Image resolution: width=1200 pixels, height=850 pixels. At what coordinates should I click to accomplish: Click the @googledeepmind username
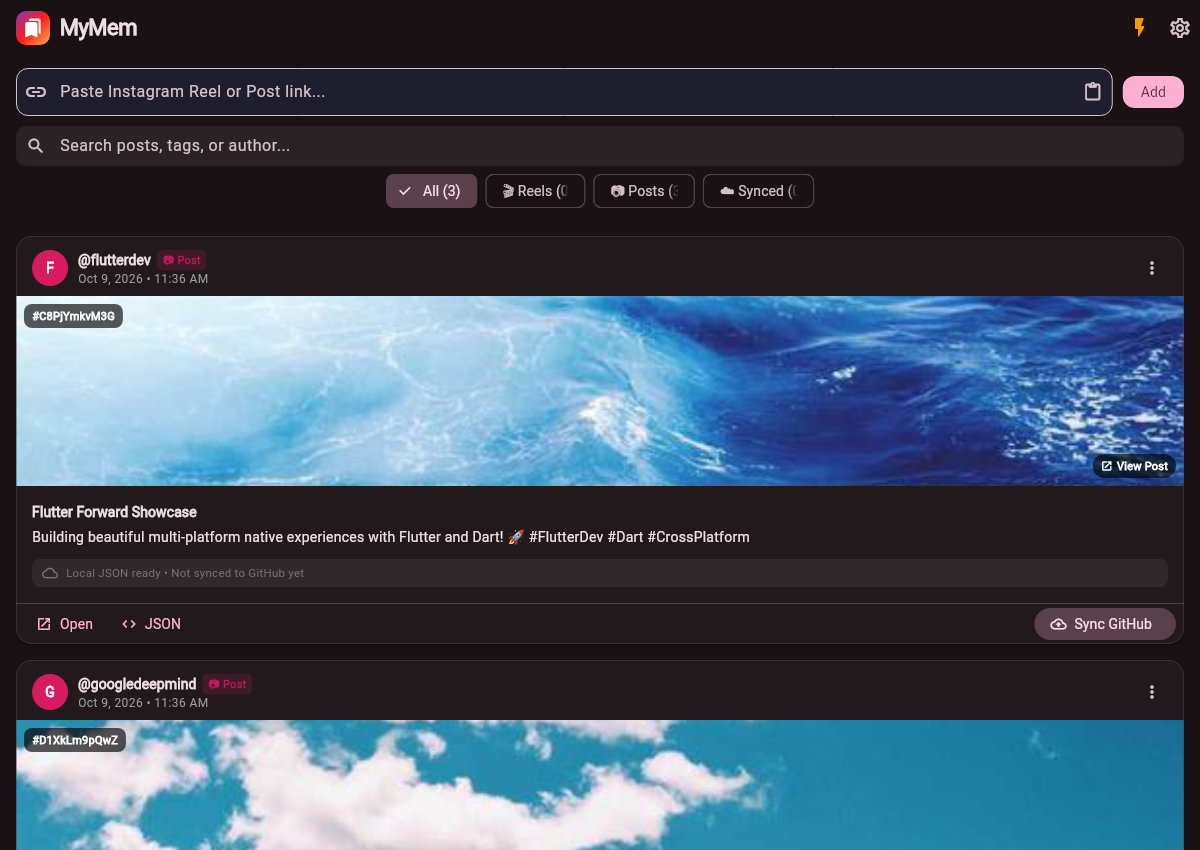pos(137,684)
